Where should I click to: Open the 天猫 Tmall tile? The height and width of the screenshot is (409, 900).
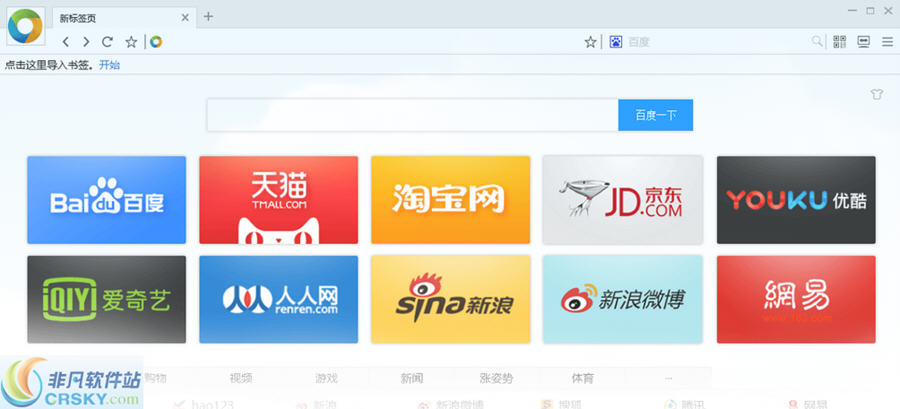[x=278, y=200]
